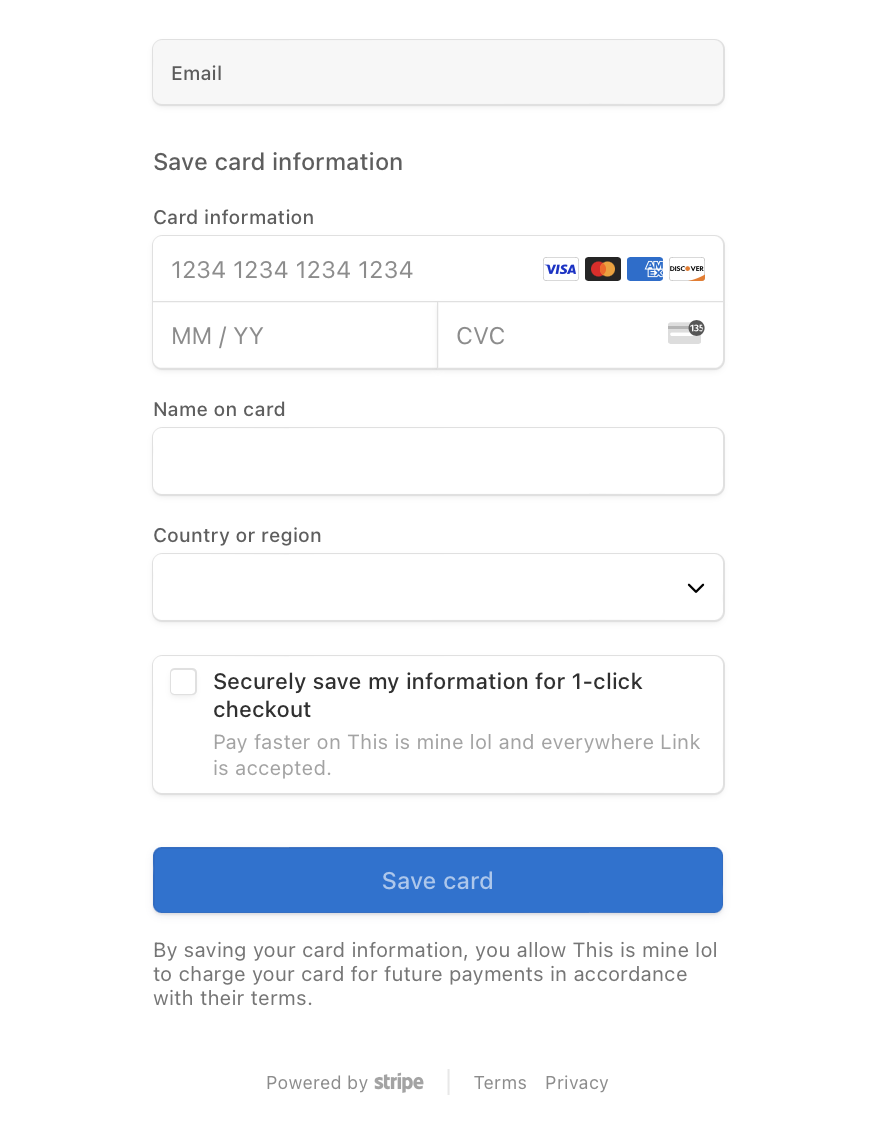Click the CVC card illustration icon
876x1140 pixels.
click(685, 331)
